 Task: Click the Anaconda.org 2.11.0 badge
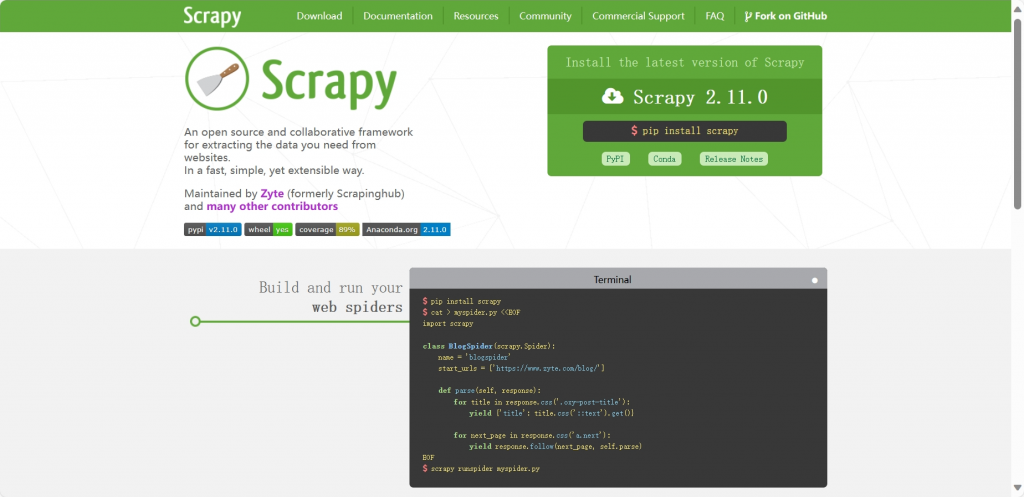click(x=406, y=229)
